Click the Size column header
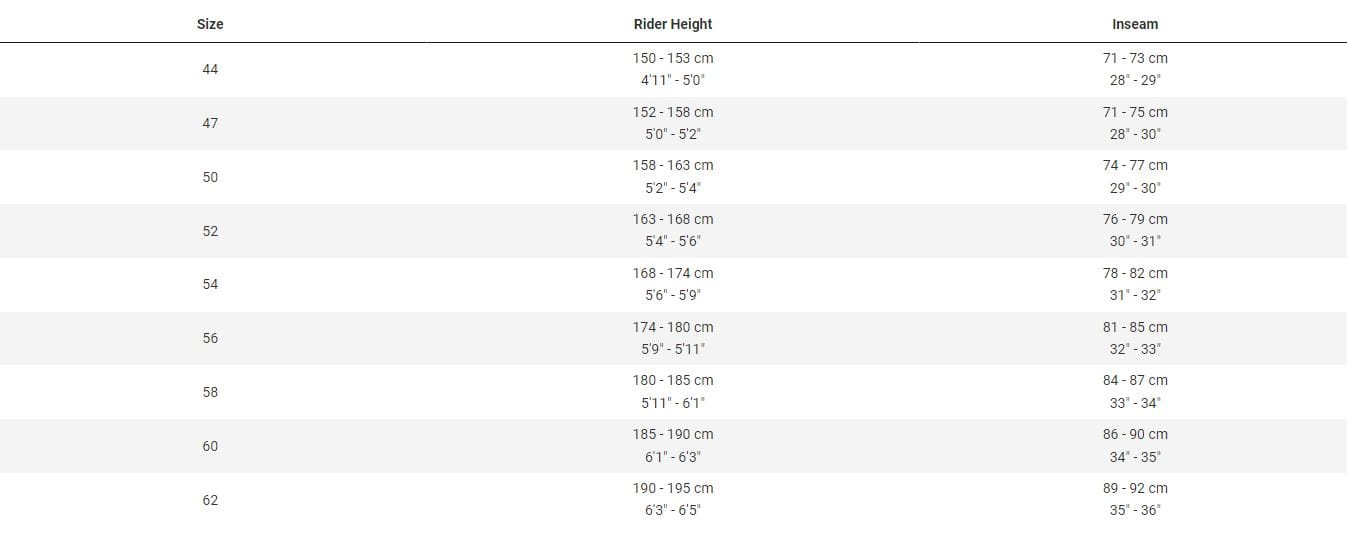This screenshot has width=1347, height=542. (x=210, y=24)
